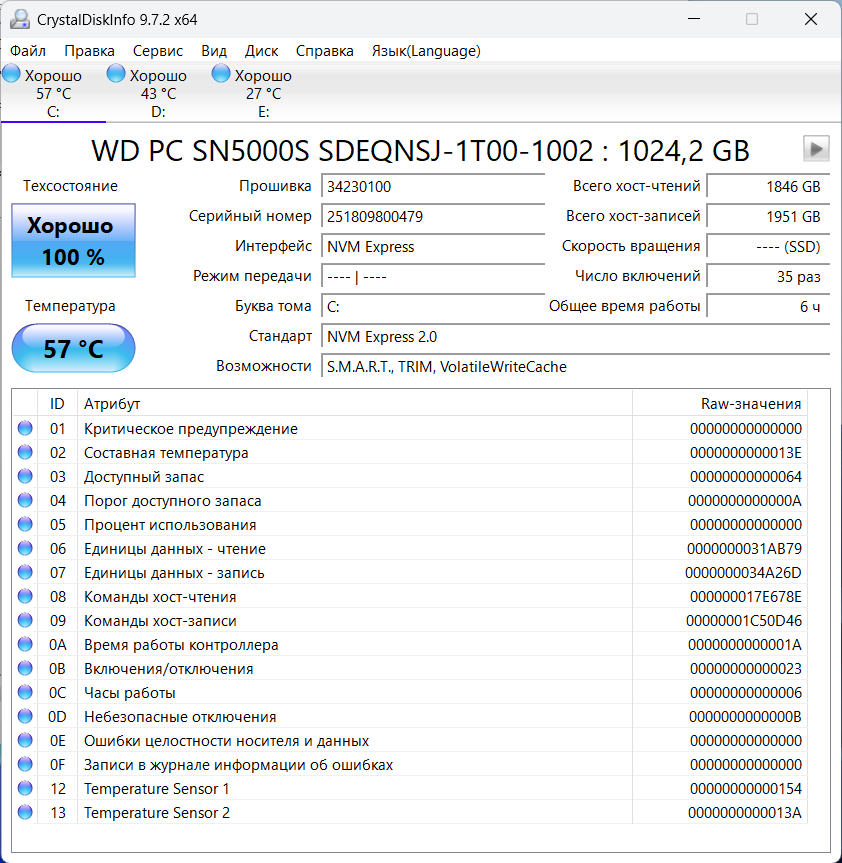Click status orb for Команды хост-записи row
842x863 pixels.
click(x=25, y=620)
